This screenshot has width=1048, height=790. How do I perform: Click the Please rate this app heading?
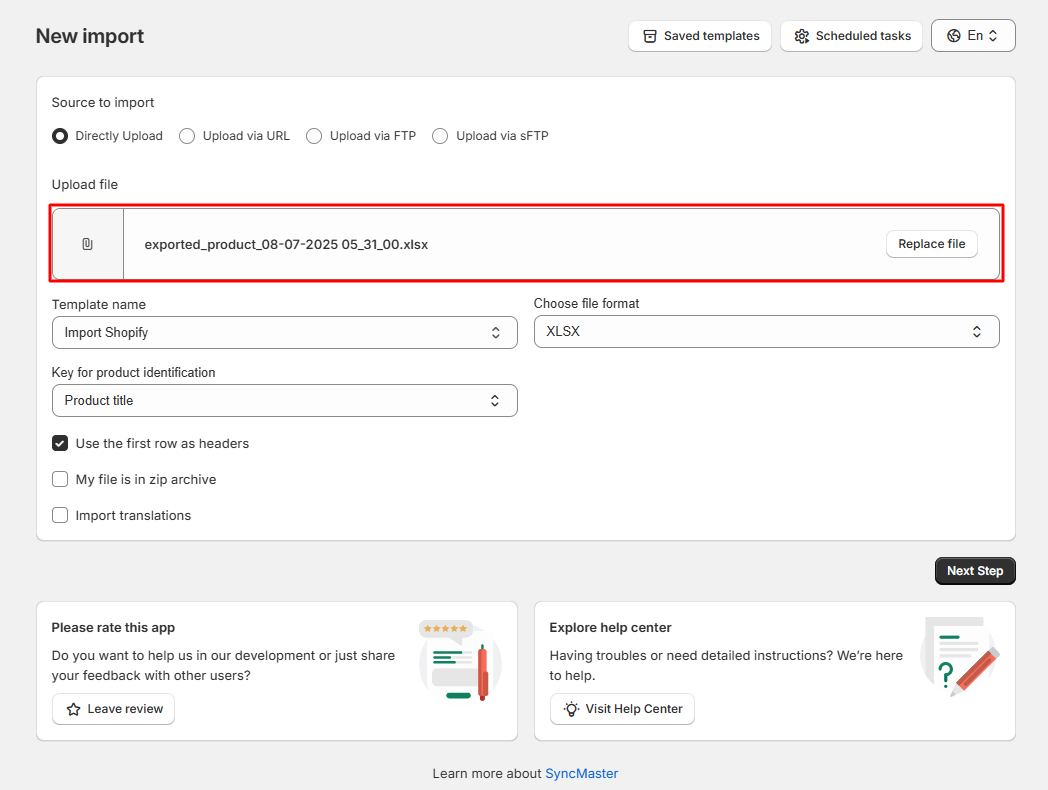[x=113, y=628]
